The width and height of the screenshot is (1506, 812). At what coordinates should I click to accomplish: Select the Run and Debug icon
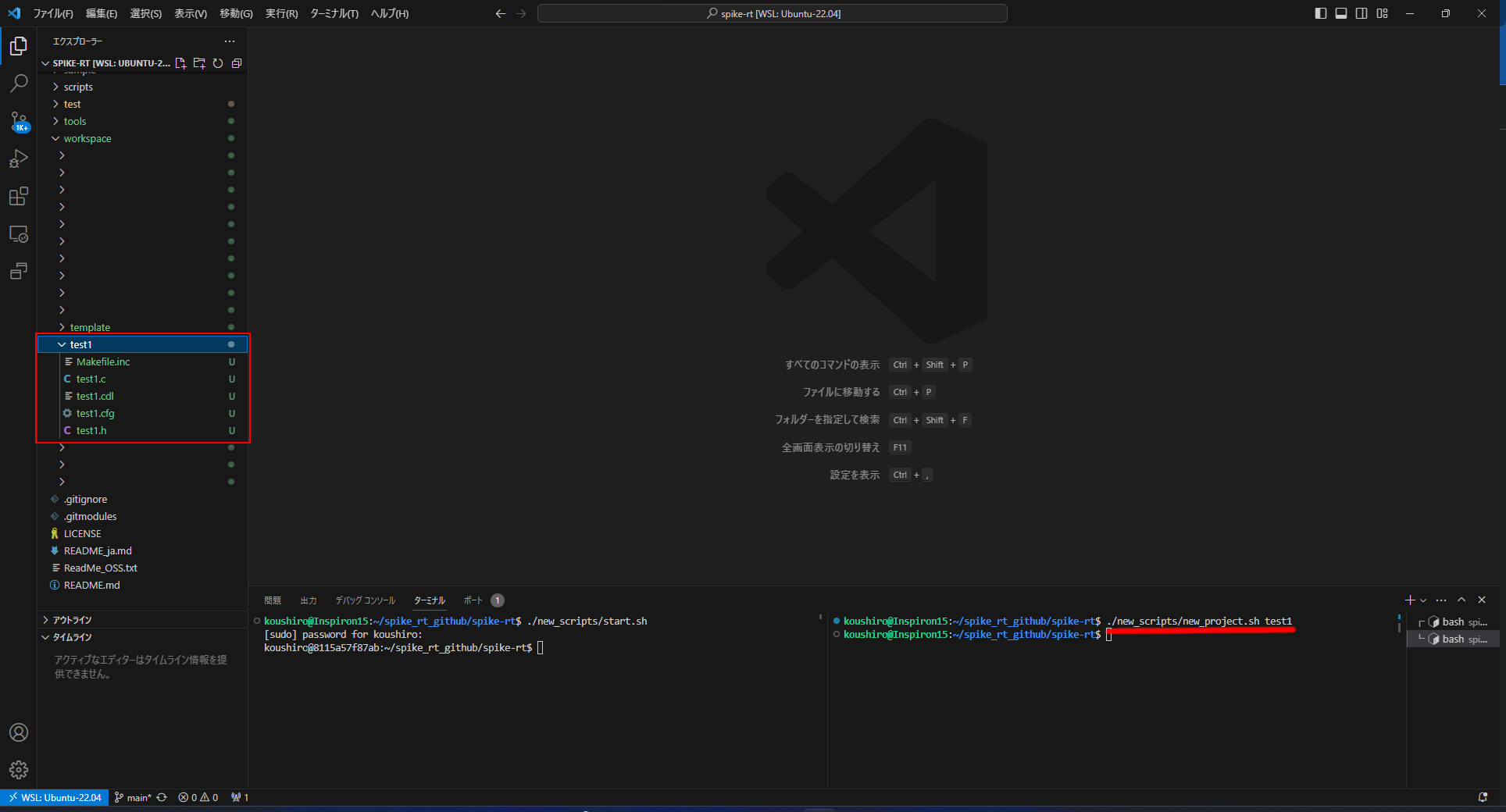[19, 158]
